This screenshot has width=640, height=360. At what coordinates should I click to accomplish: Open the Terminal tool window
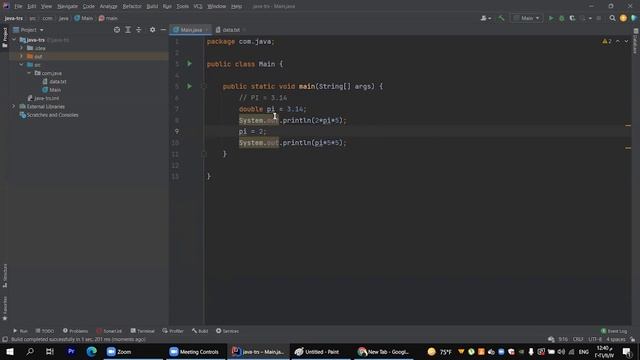[x=142, y=331]
